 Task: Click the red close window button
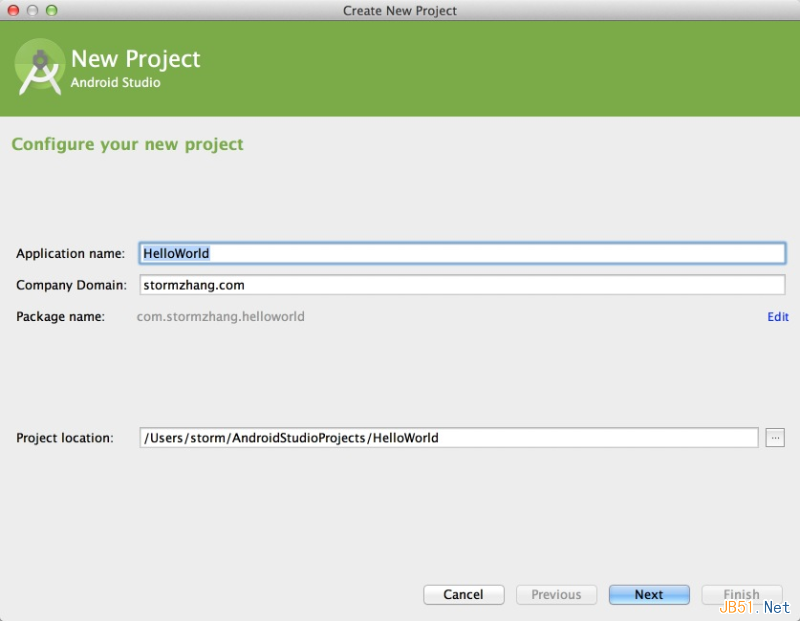click(13, 10)
